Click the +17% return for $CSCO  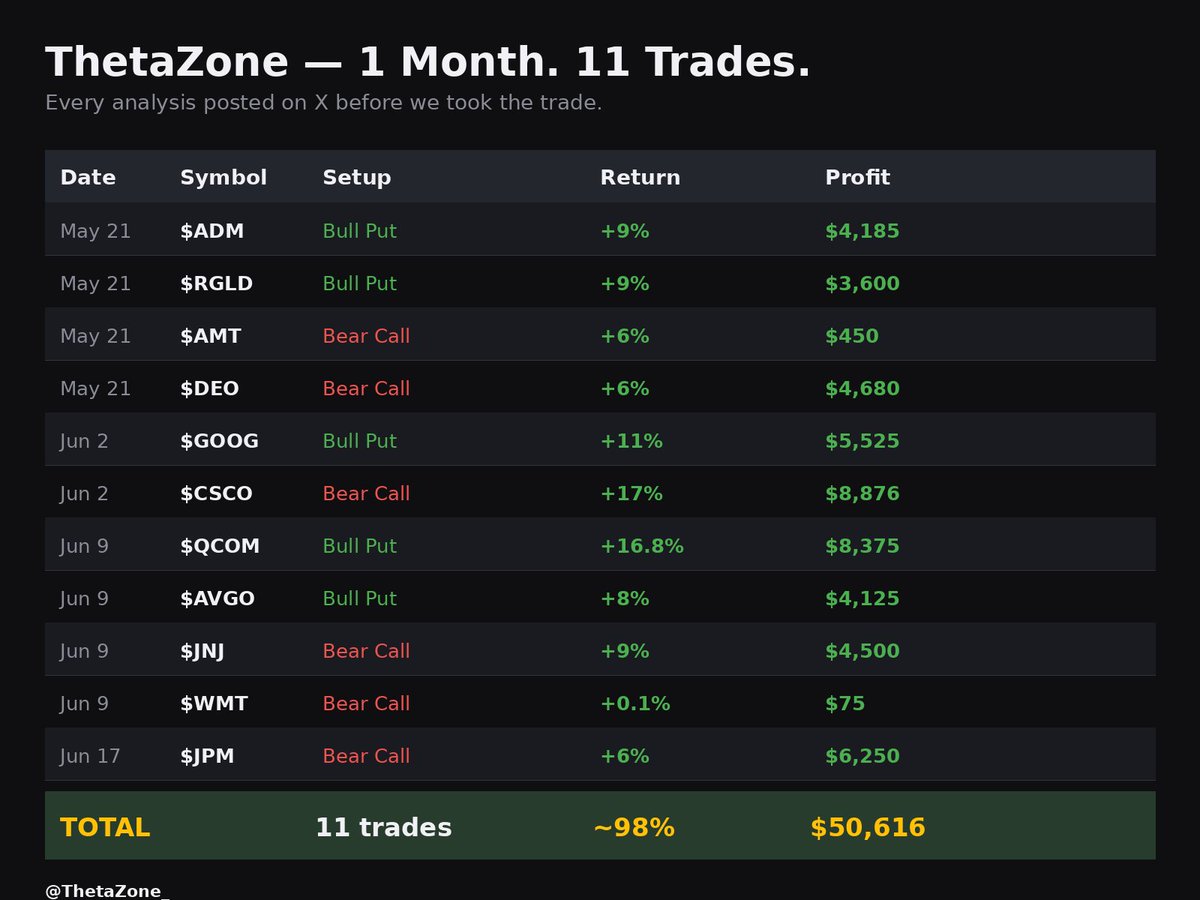(631, 494)
